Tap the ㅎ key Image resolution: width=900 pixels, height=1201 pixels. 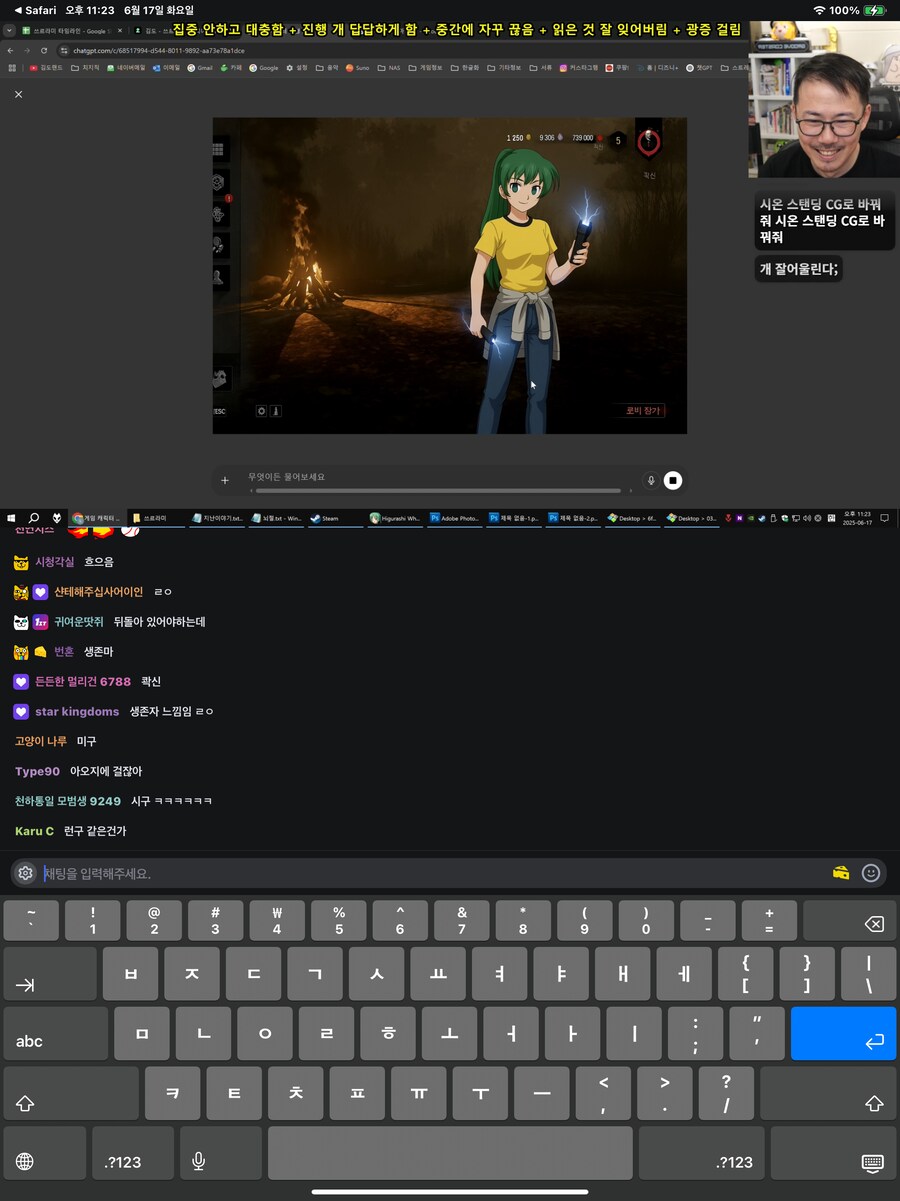[x=388, y=1033]
